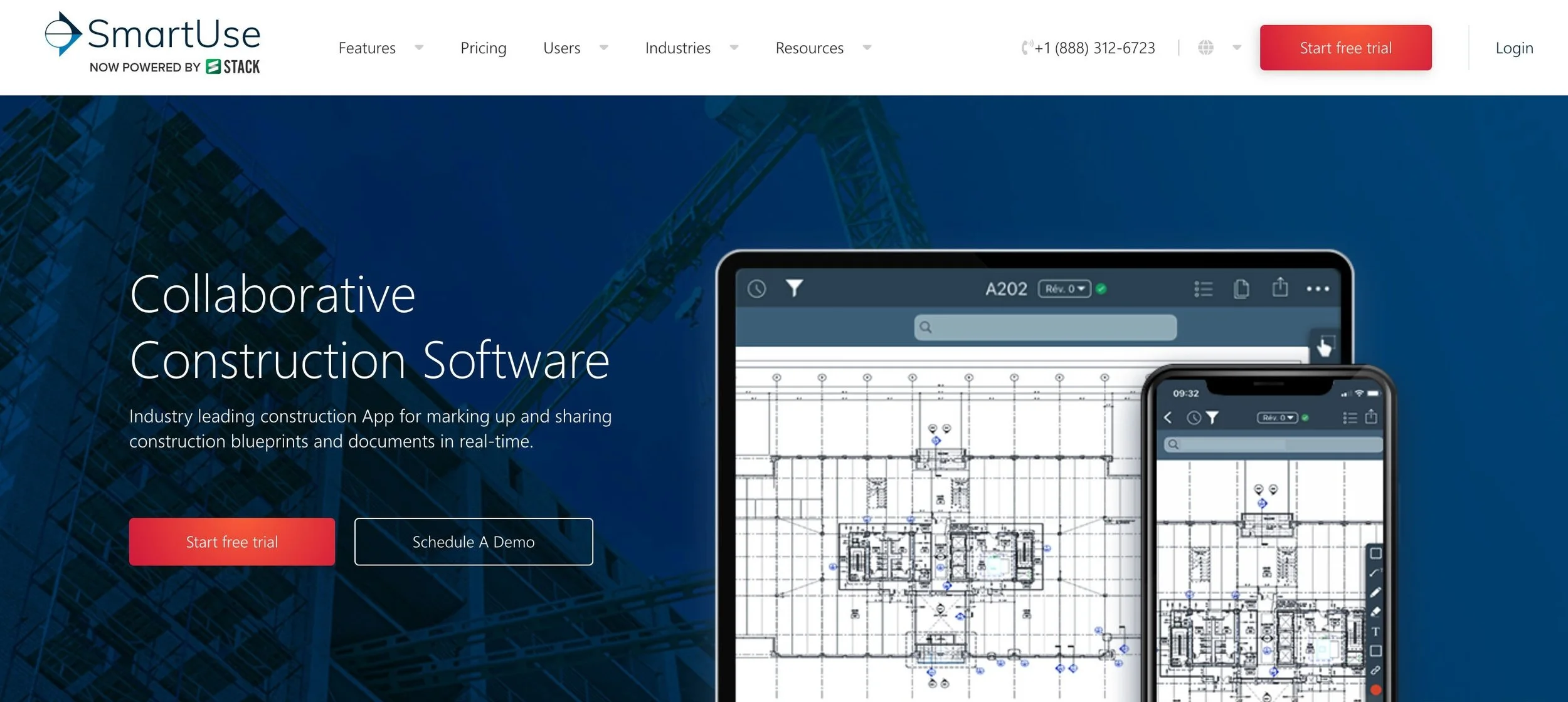Viewport: 1568px width, 702px height.
Task: Click the filter funnel icon on tablet
Action: point(794,288)
